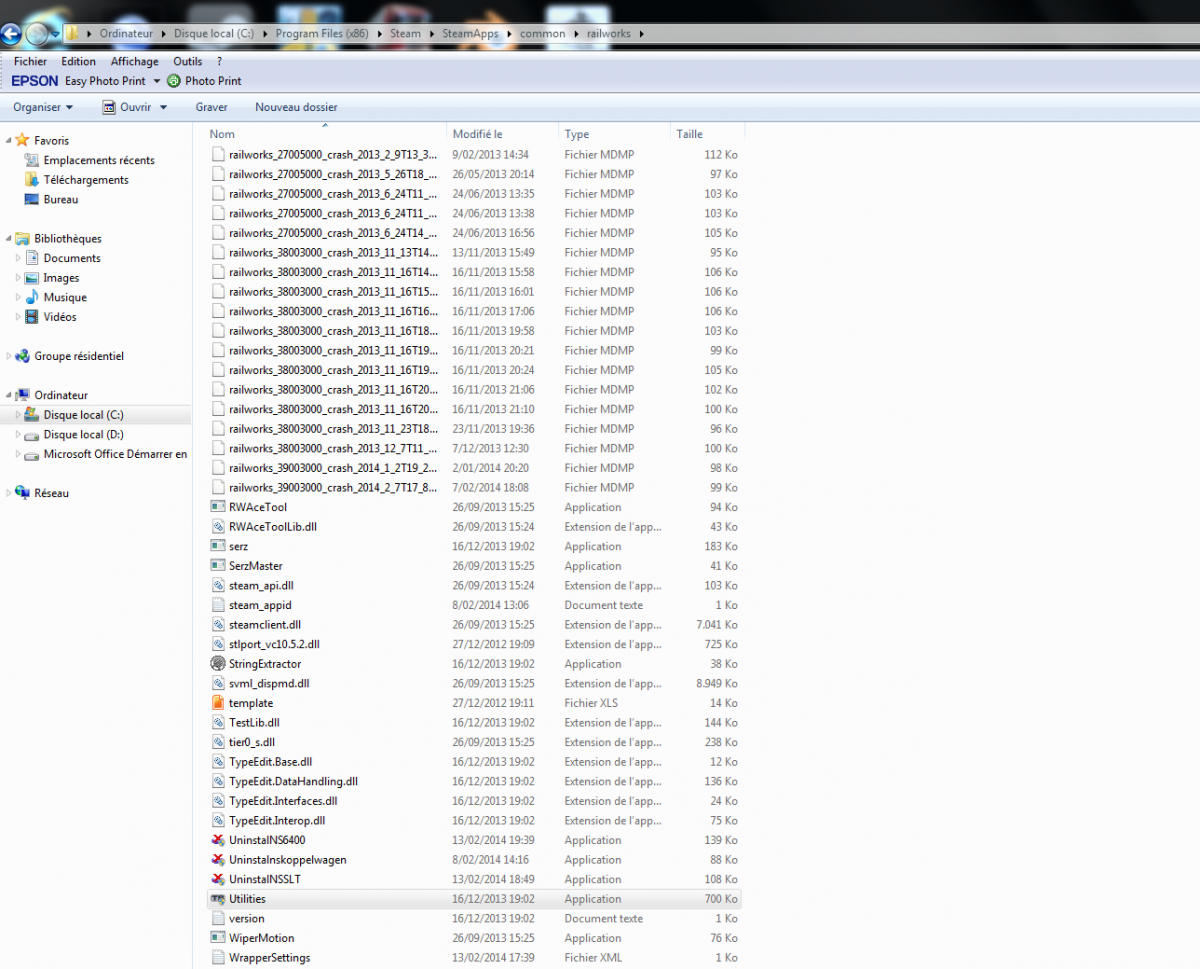Click the steam_appid text document icon
Image resolution: width=1200 pixels, height=969 pixels.
218,605
